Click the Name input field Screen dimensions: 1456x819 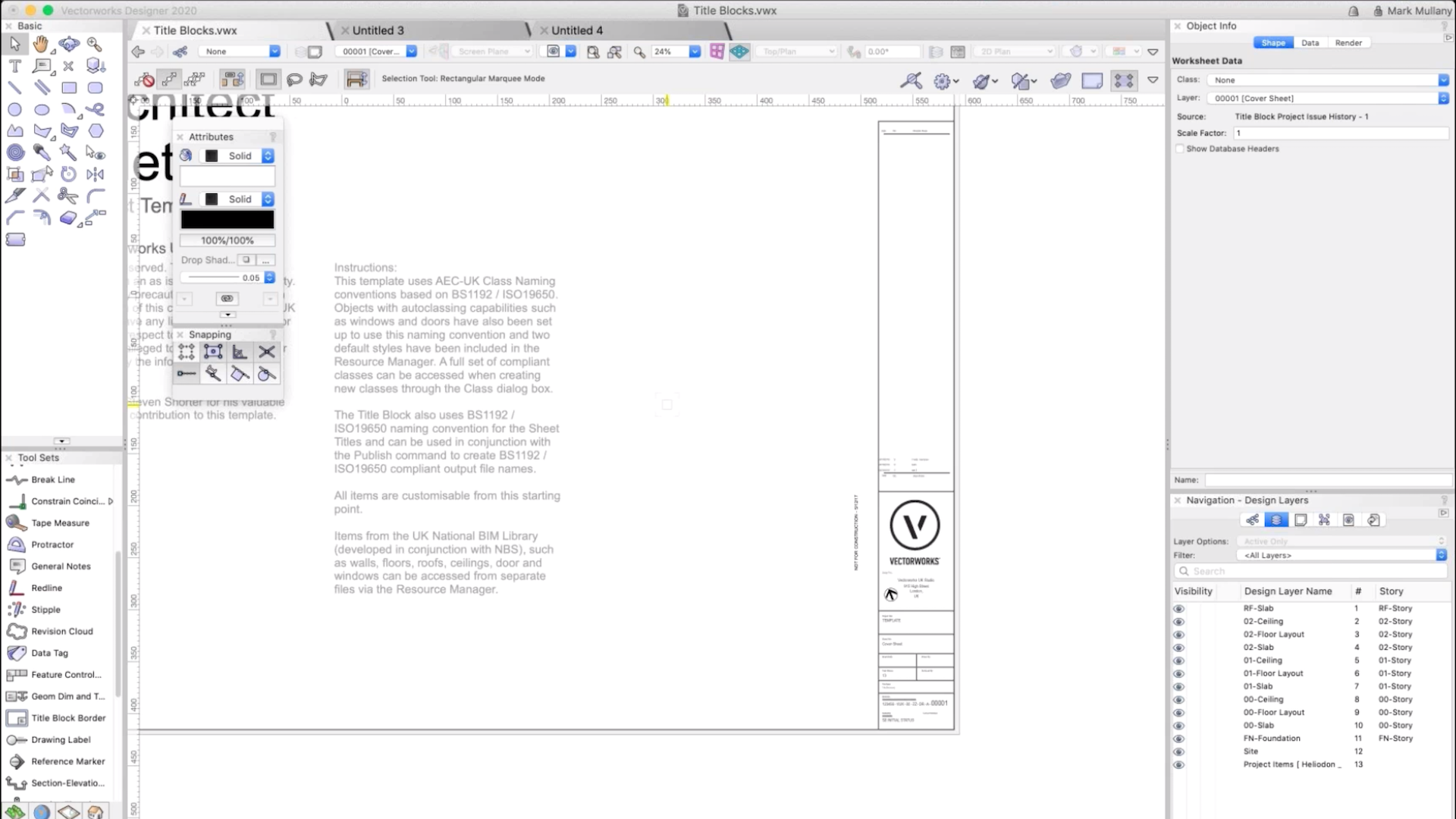tap(1327, 480)
